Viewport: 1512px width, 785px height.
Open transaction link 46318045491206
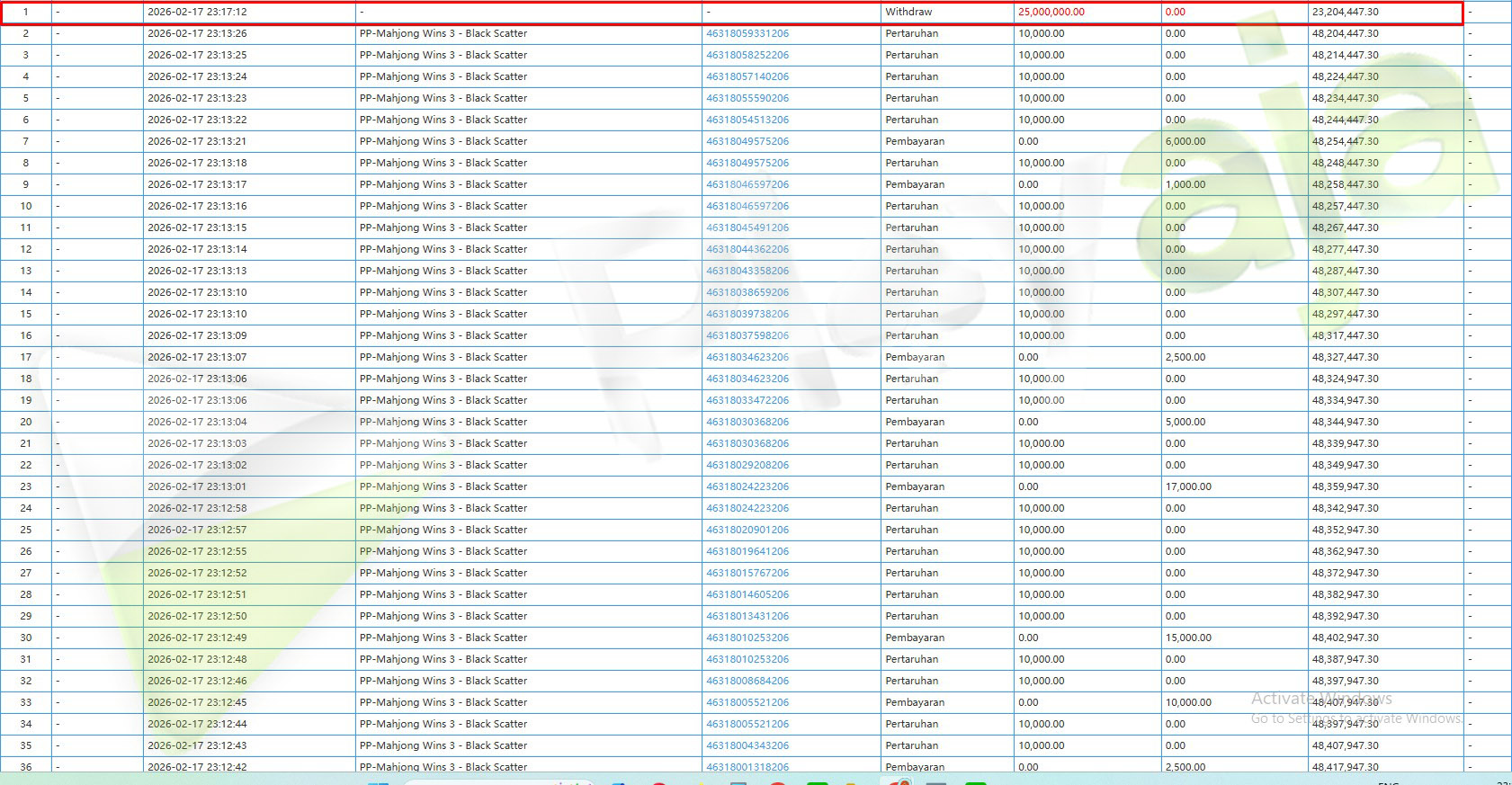pos(747,227)
